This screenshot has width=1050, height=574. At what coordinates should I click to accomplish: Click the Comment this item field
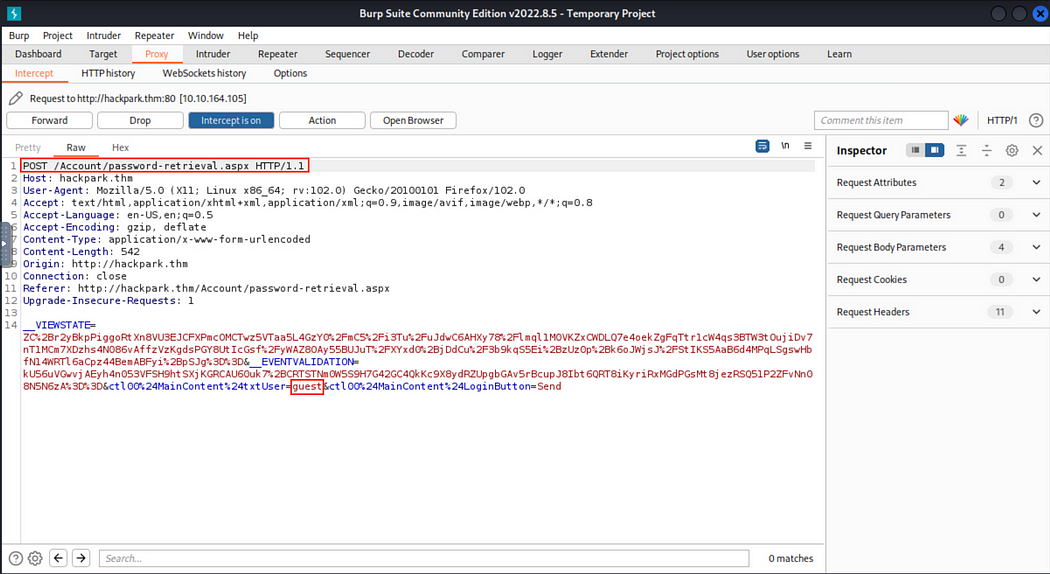click(x=880, y=120)
